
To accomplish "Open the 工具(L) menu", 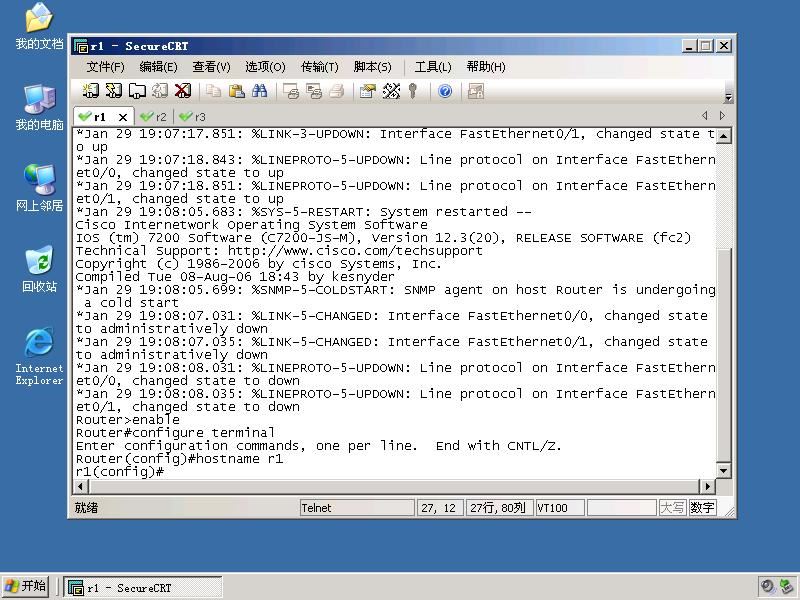I will click(433, 67).
